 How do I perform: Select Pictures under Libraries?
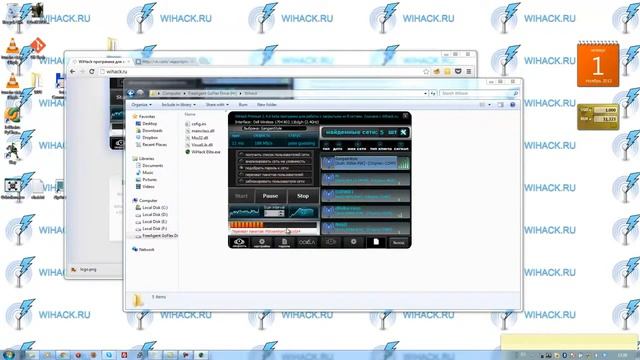[x=146, y=180]
